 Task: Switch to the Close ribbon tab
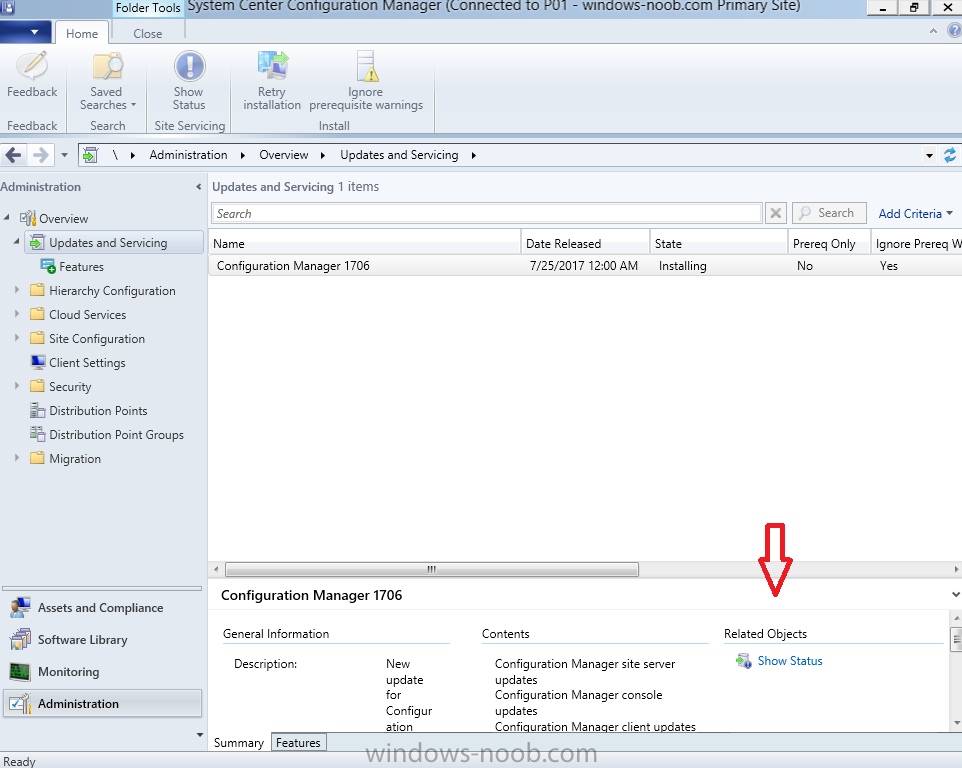coord(148,34)
